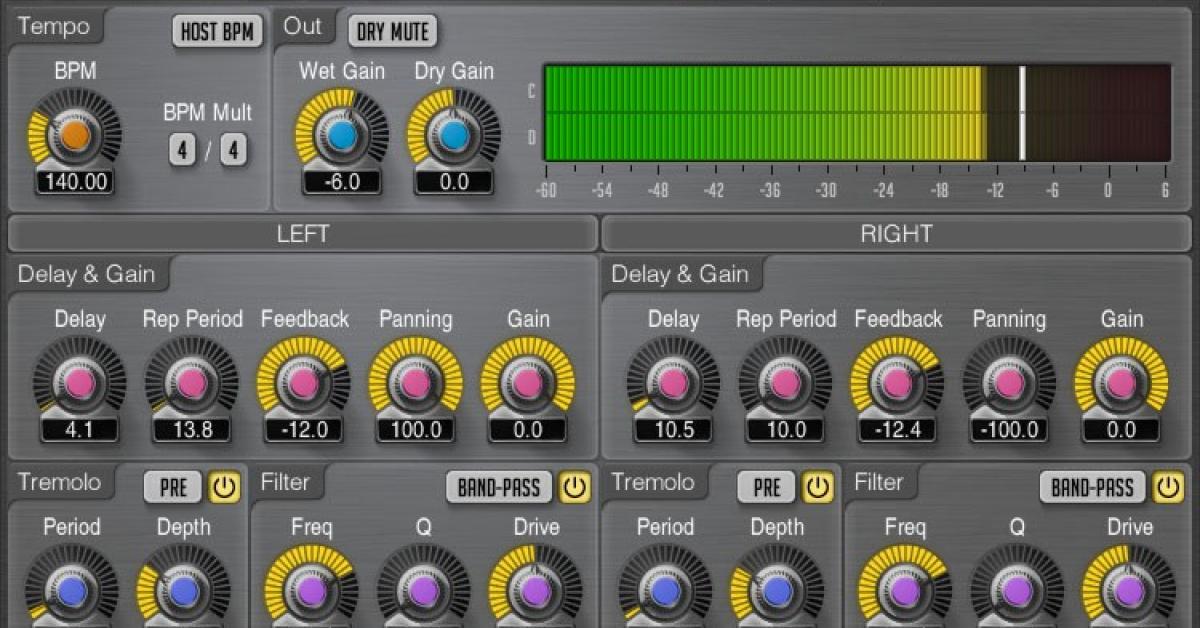
Task: Toggle the right Tremolo power button
Action: tap(818, 487)
